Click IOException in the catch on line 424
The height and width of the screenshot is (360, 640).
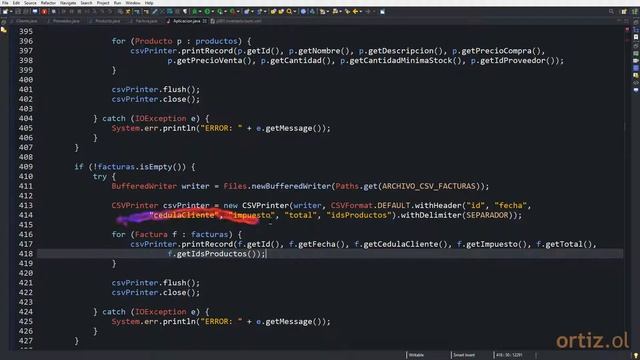coord(160,312)
